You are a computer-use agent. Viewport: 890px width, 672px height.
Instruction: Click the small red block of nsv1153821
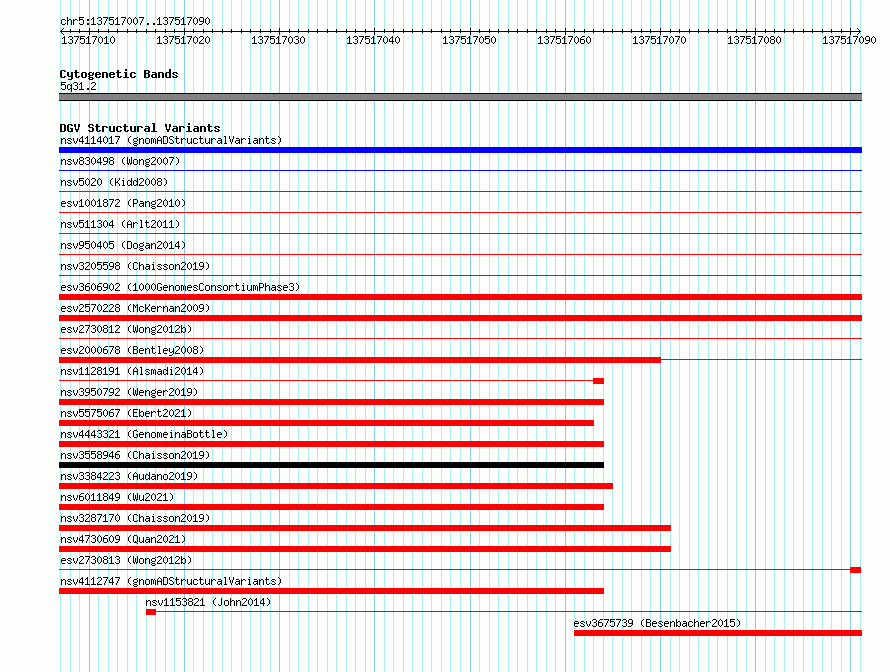click(x=151, y=612)
